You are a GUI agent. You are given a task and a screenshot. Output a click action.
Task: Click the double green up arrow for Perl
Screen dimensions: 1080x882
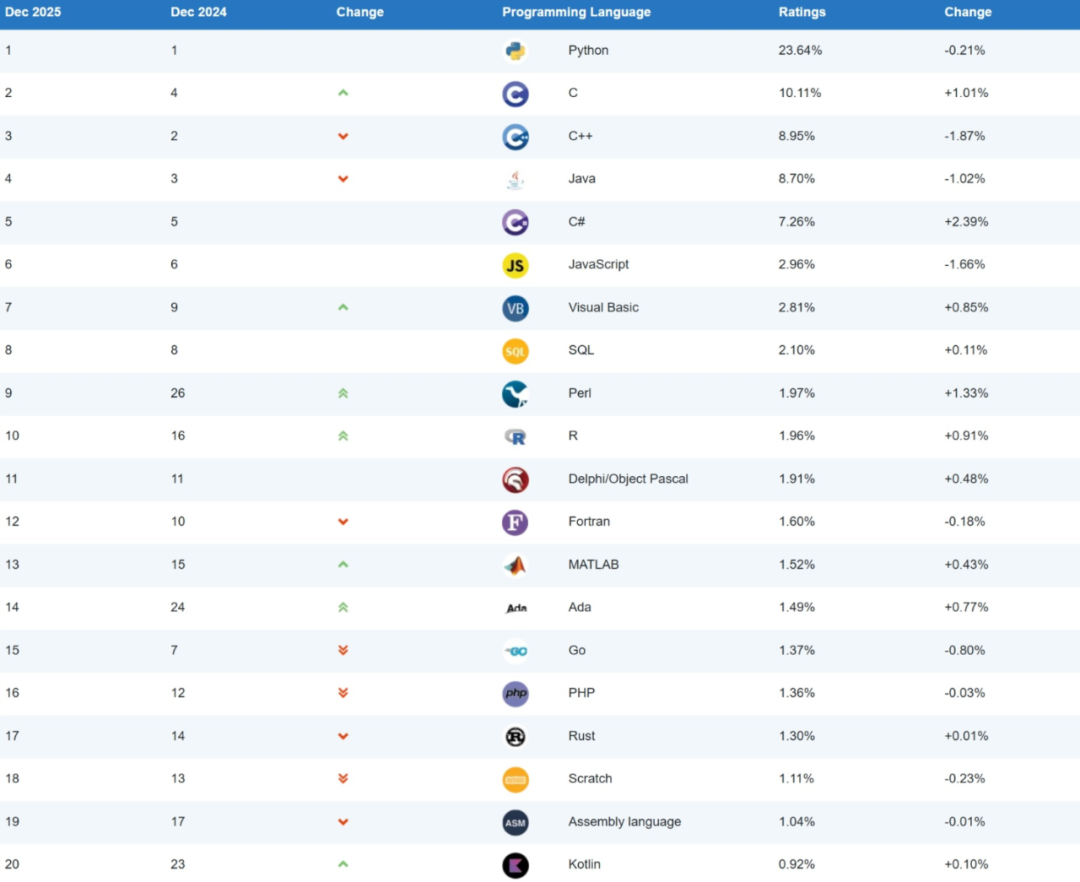coord(343,393)
